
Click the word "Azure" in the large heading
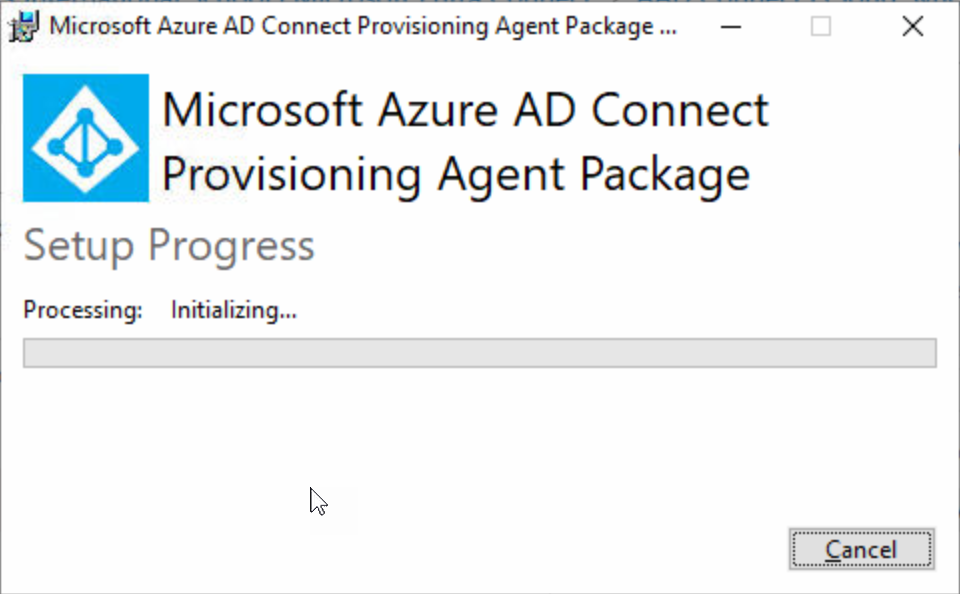[x=437, y=111]
